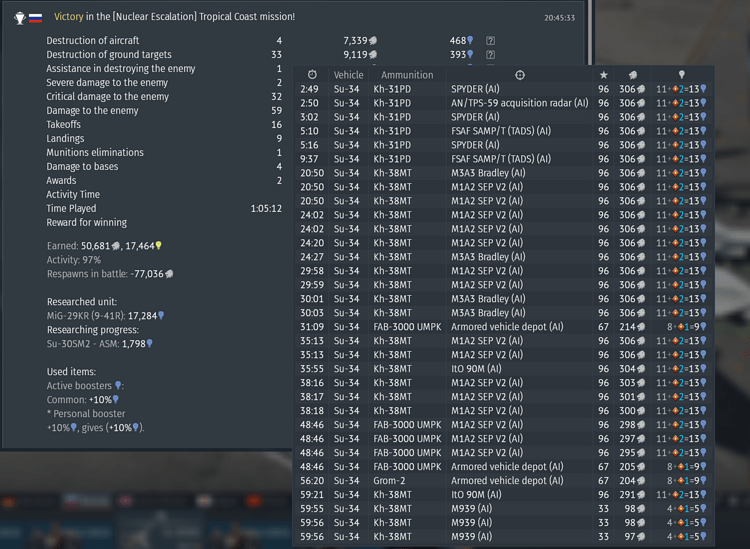
Task: Click the silver lions column header icon
Action: tap(633, 75)
